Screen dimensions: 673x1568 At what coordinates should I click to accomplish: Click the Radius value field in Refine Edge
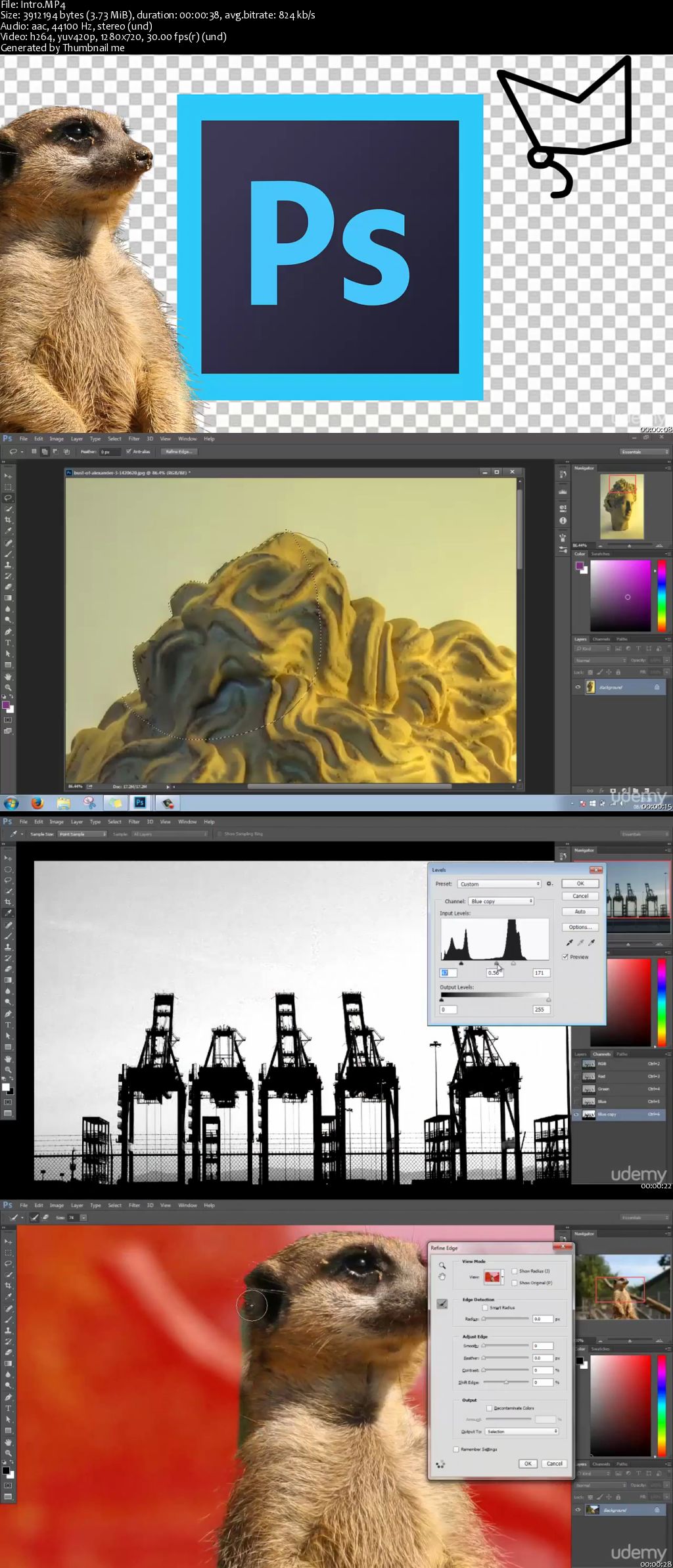coord(542,1319)
